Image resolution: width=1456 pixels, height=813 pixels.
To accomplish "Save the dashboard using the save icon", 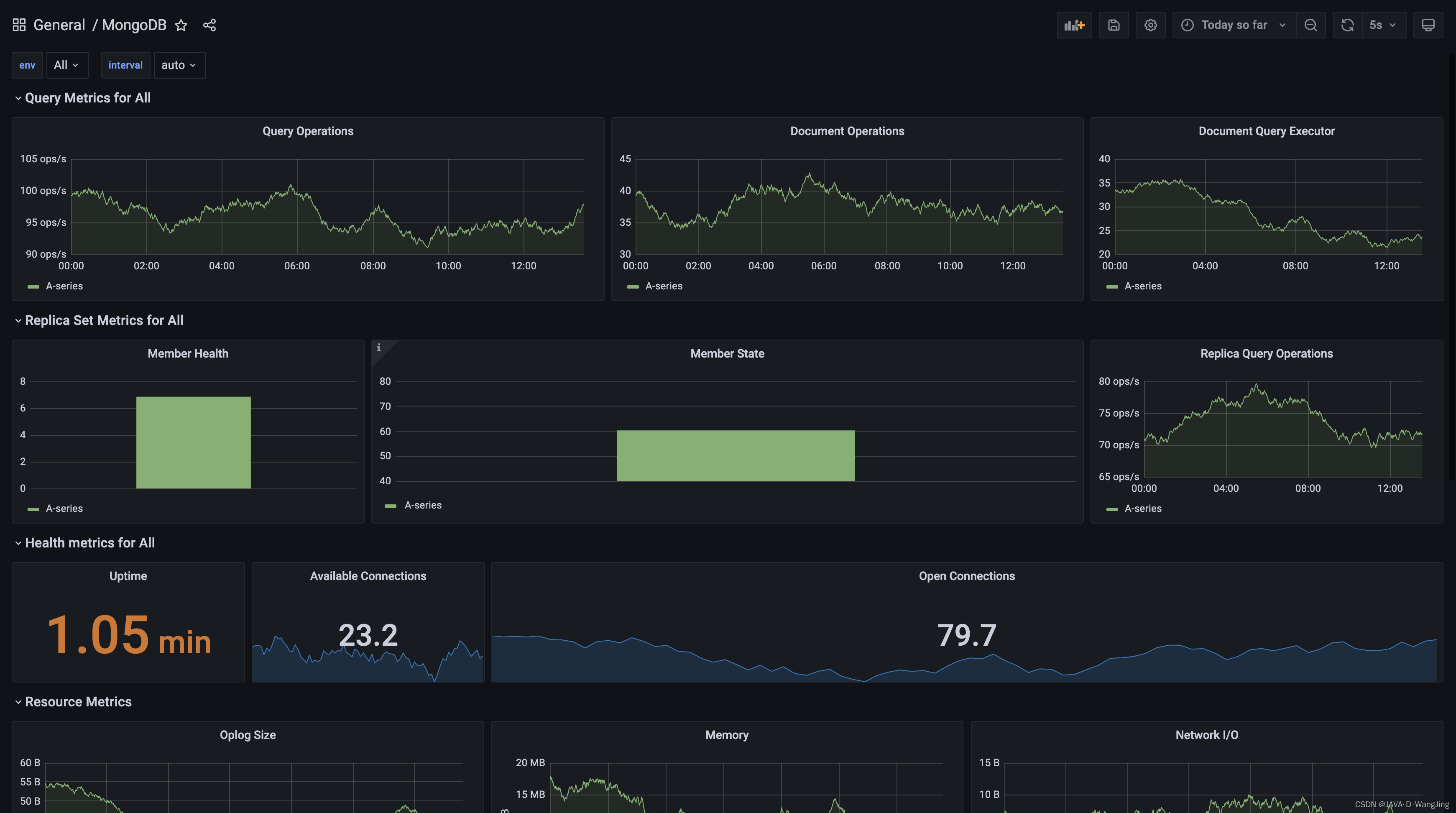I will coord(1114,25).
